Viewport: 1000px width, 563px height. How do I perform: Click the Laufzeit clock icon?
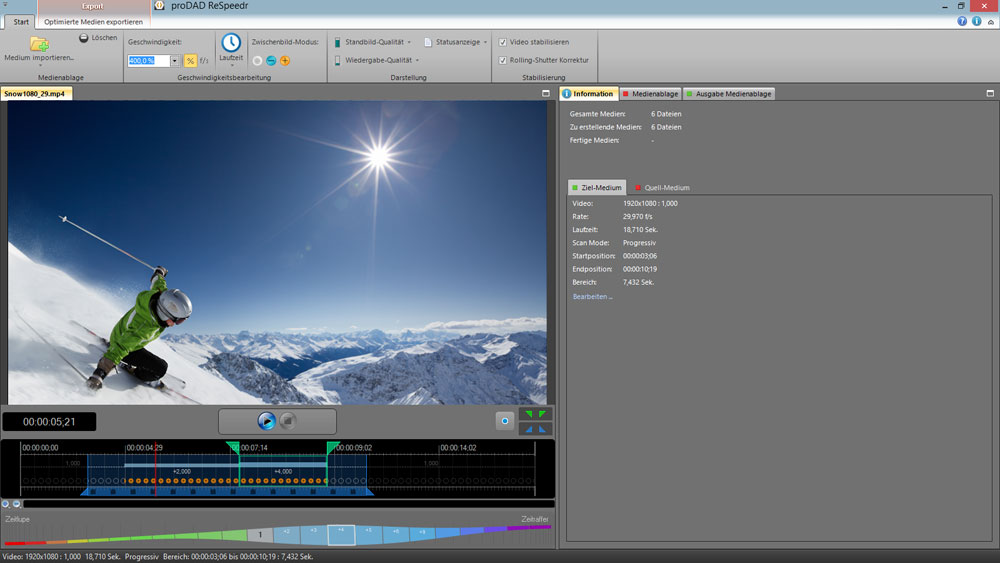[231, 43]
